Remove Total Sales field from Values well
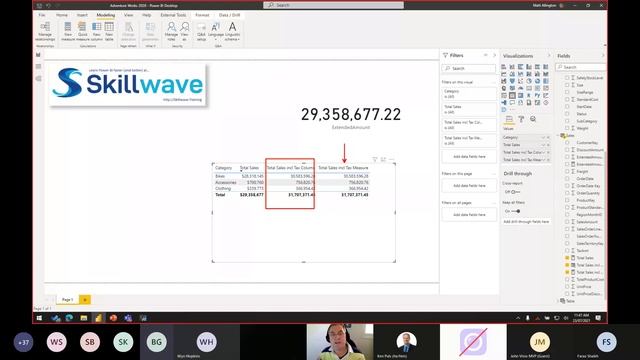The image size is (640, 360). (548, 145)
